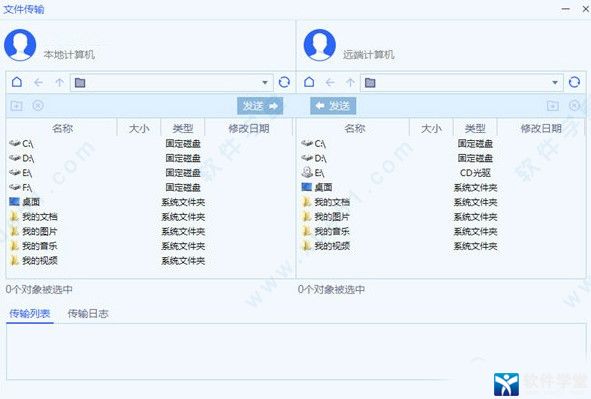The width and height of the screenshot is (591, 399).
Task: Delete selected item in local pane
Action: click(x=38, y=105)
